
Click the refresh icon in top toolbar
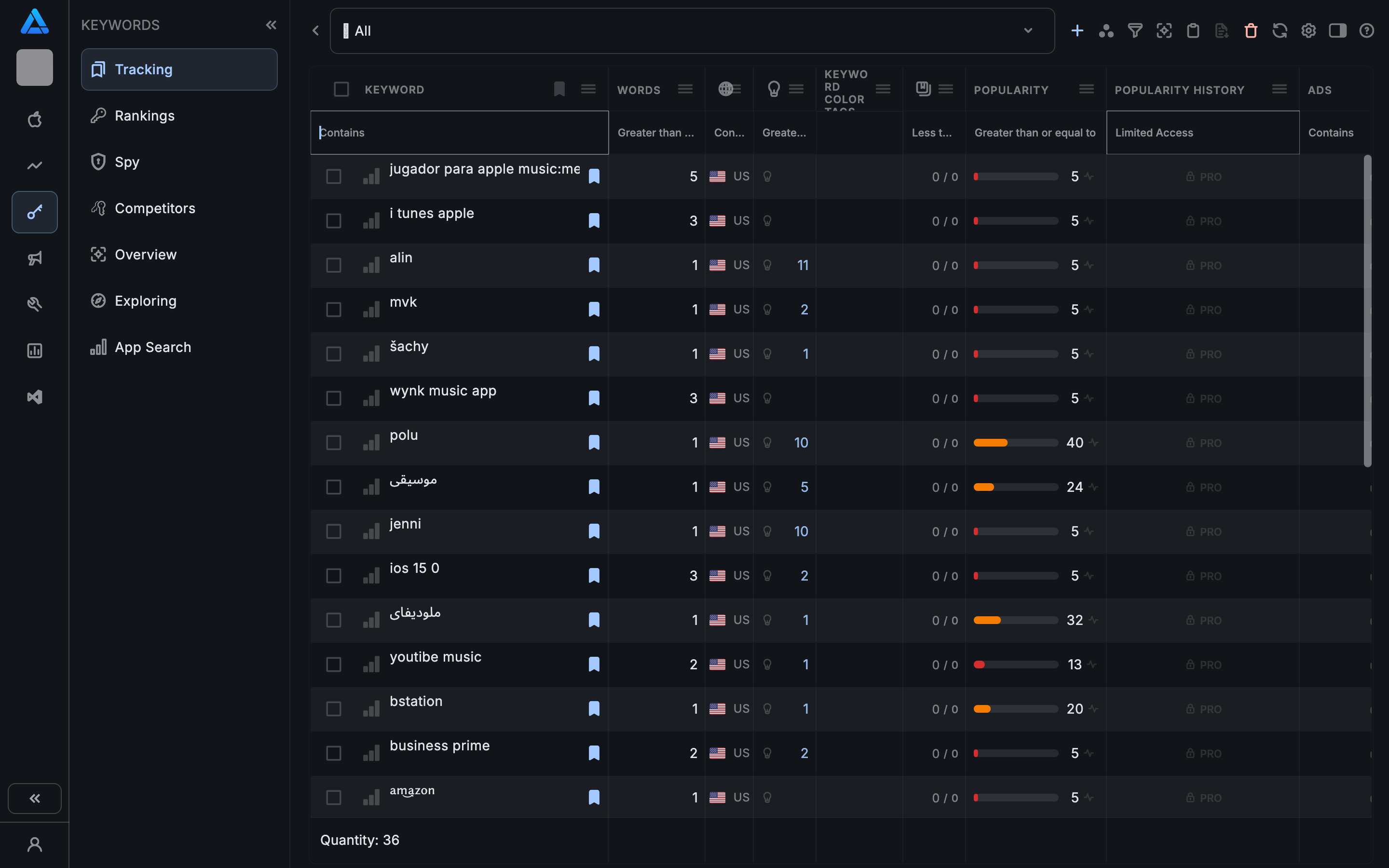(x=1280, y=30)
